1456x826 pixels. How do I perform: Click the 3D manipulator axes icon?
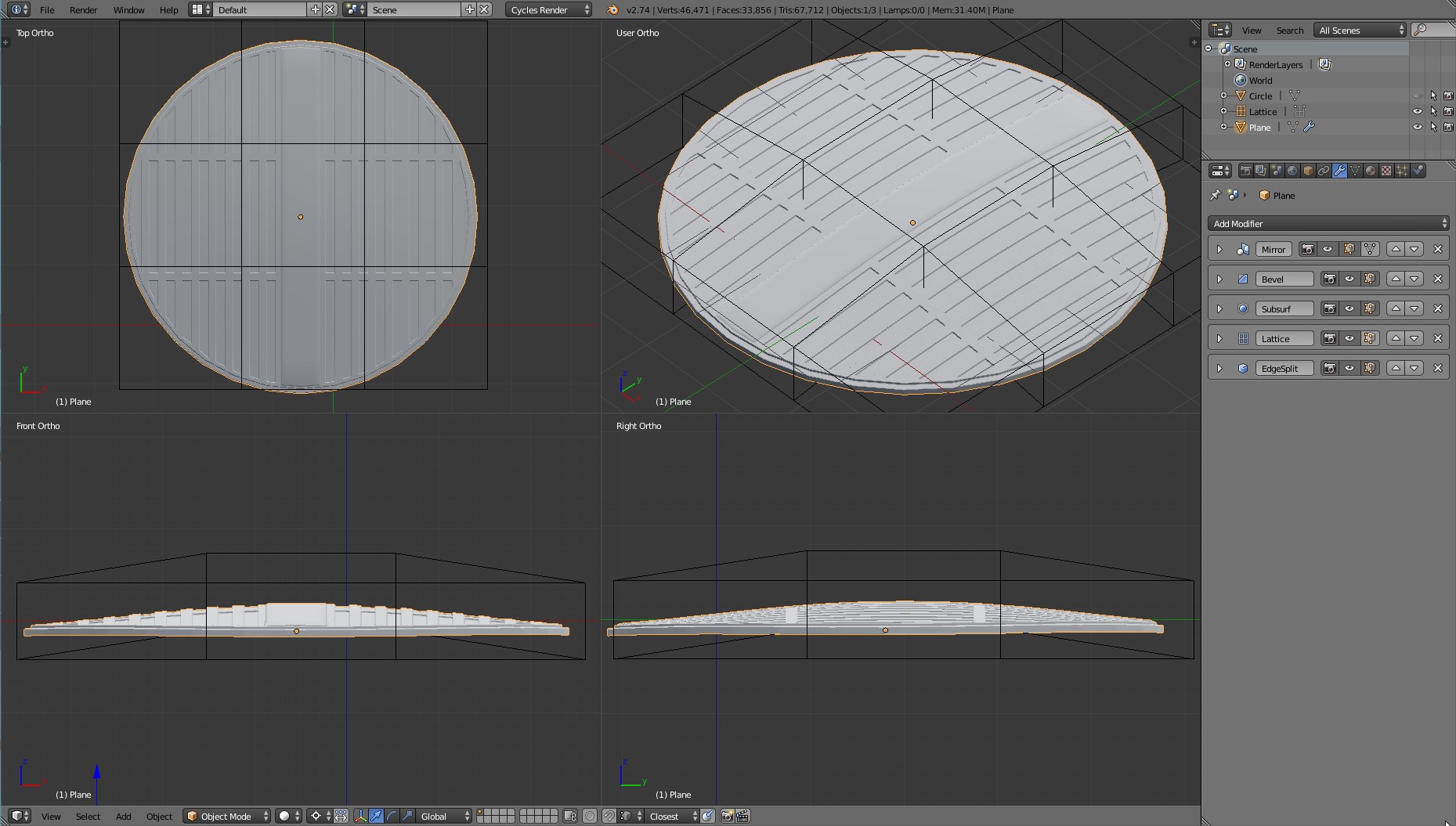tap(360, 816)
